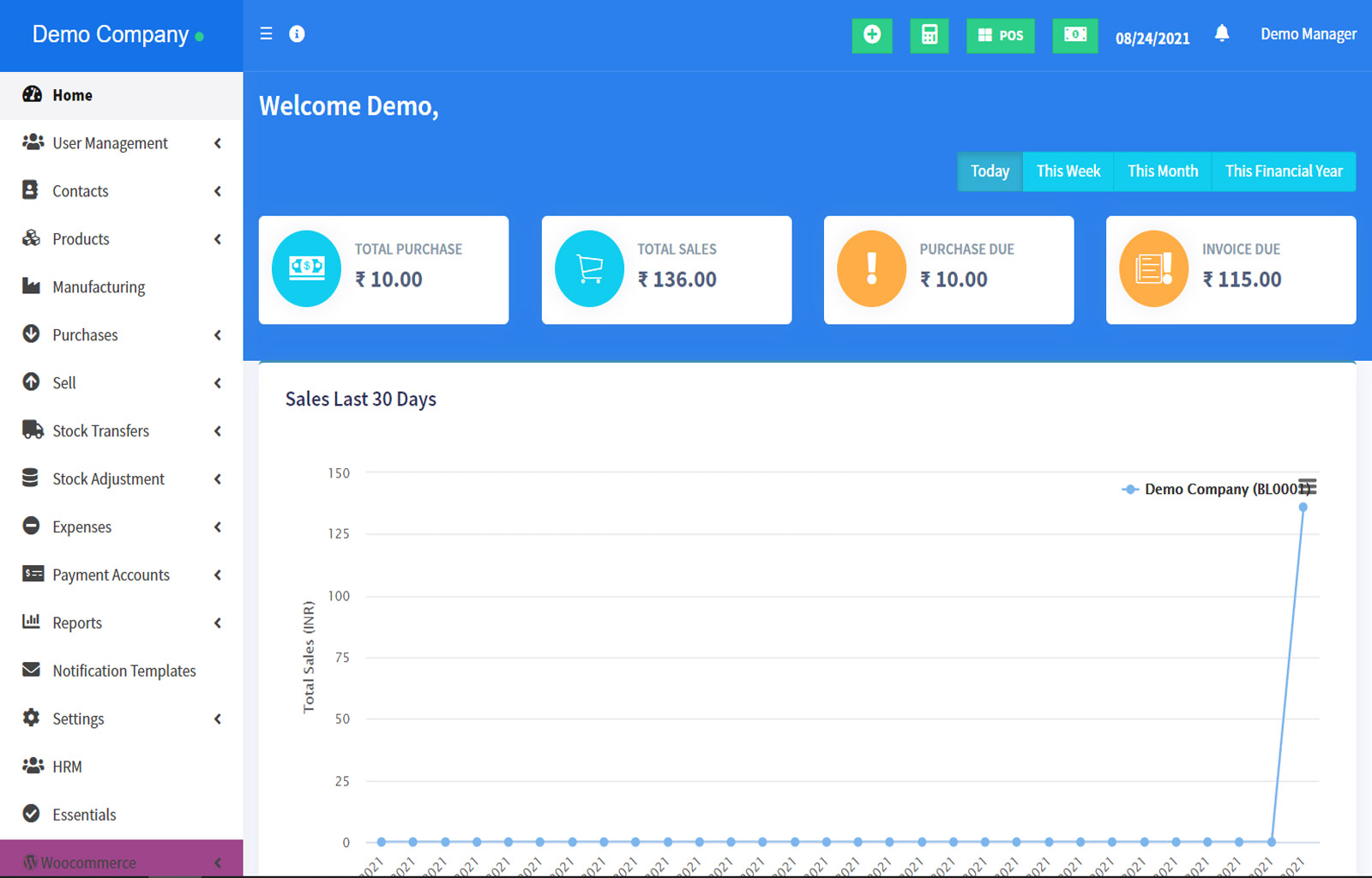Expand the Products submenu chevron
Viewport: 1372px width, 878px height.
[218, 239]
